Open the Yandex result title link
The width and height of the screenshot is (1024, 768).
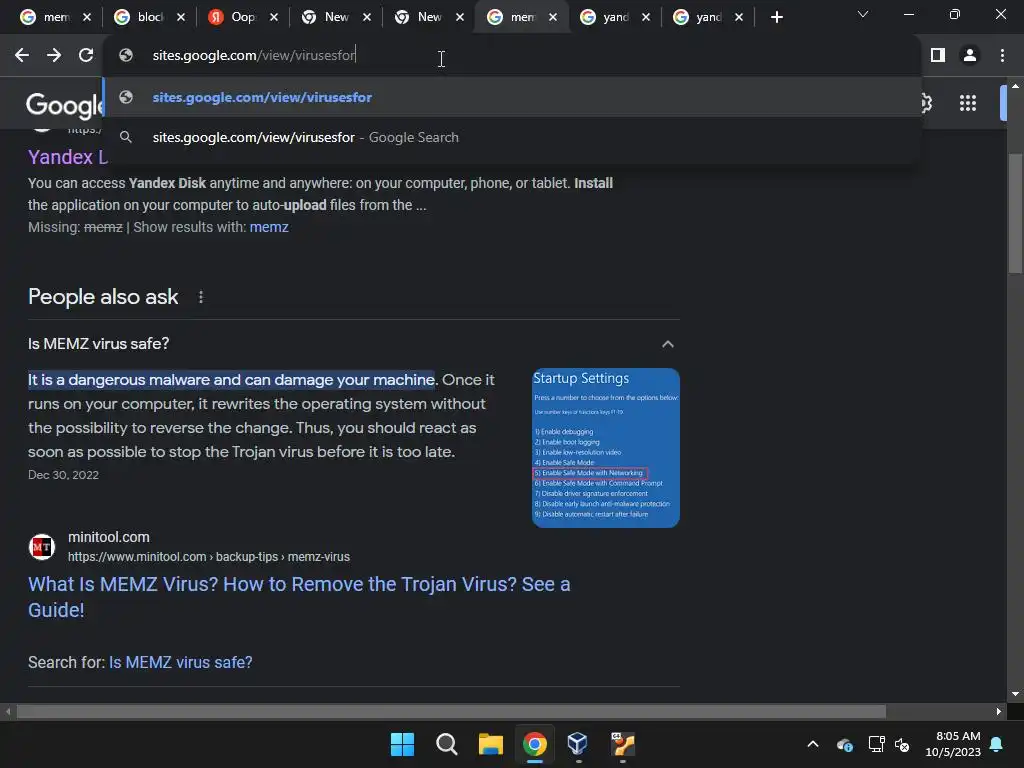tap(68, 157)
